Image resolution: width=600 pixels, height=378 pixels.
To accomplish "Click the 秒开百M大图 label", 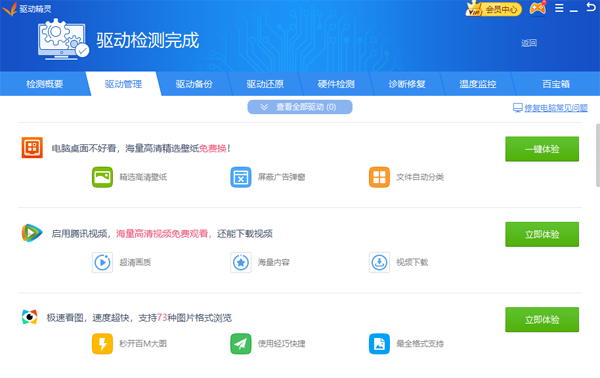I will 143,344.
